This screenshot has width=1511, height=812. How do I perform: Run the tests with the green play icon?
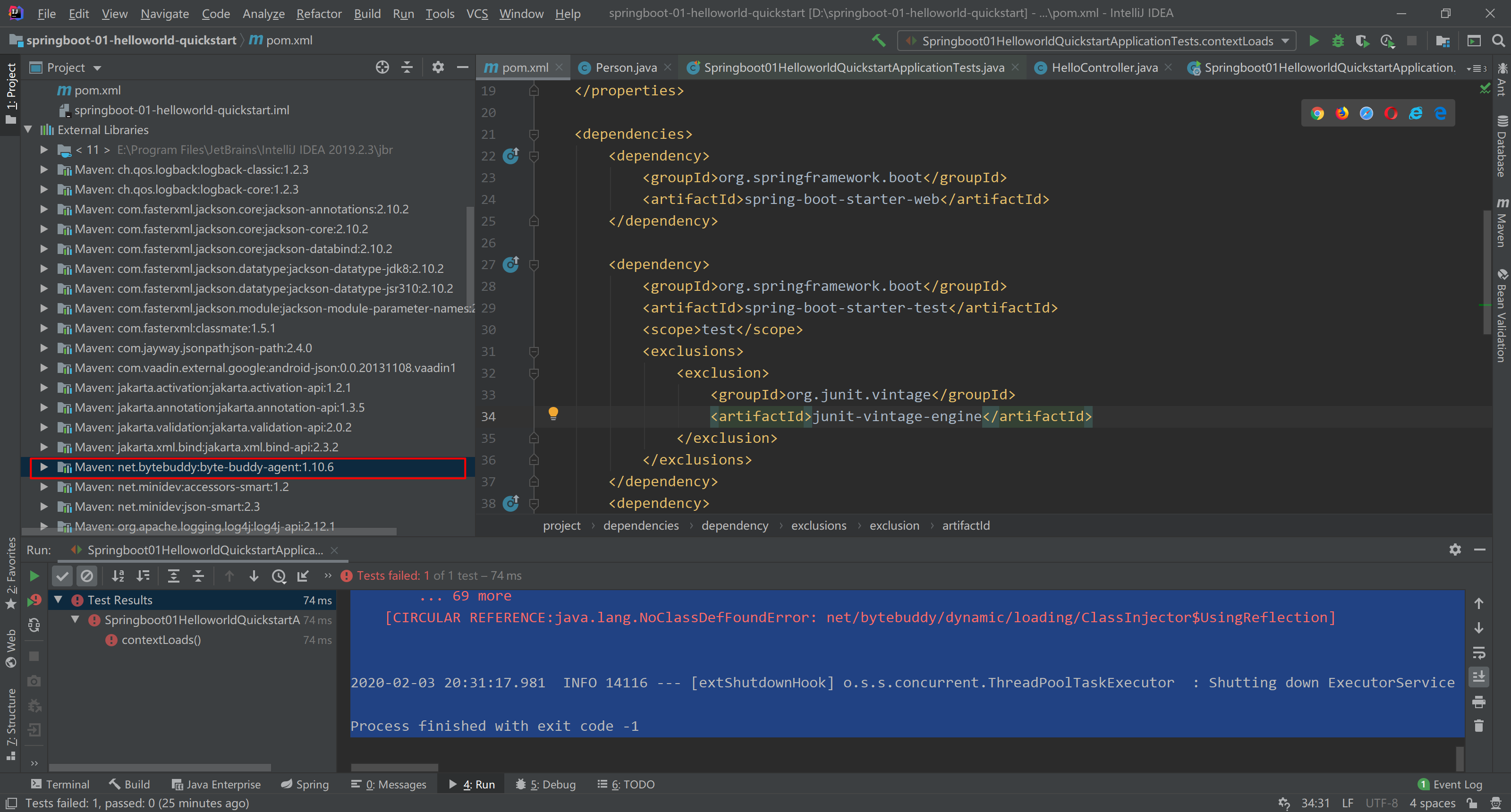point(1314,41)
